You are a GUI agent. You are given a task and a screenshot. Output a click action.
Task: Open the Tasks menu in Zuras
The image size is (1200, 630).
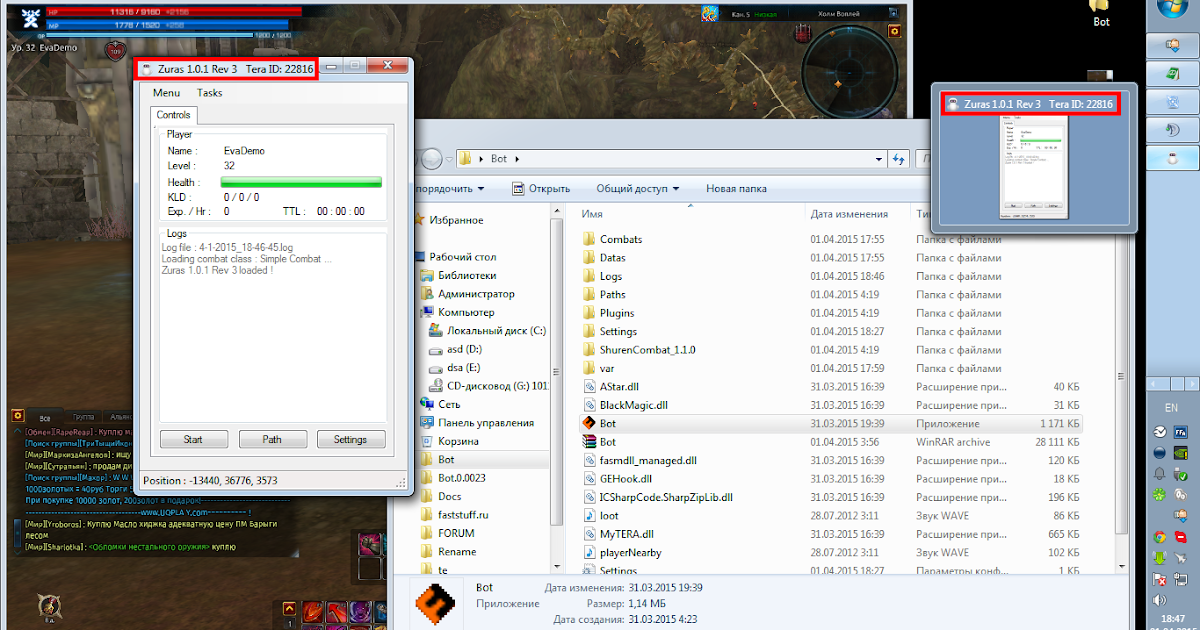pyautogui.click(x=210, y=93)
